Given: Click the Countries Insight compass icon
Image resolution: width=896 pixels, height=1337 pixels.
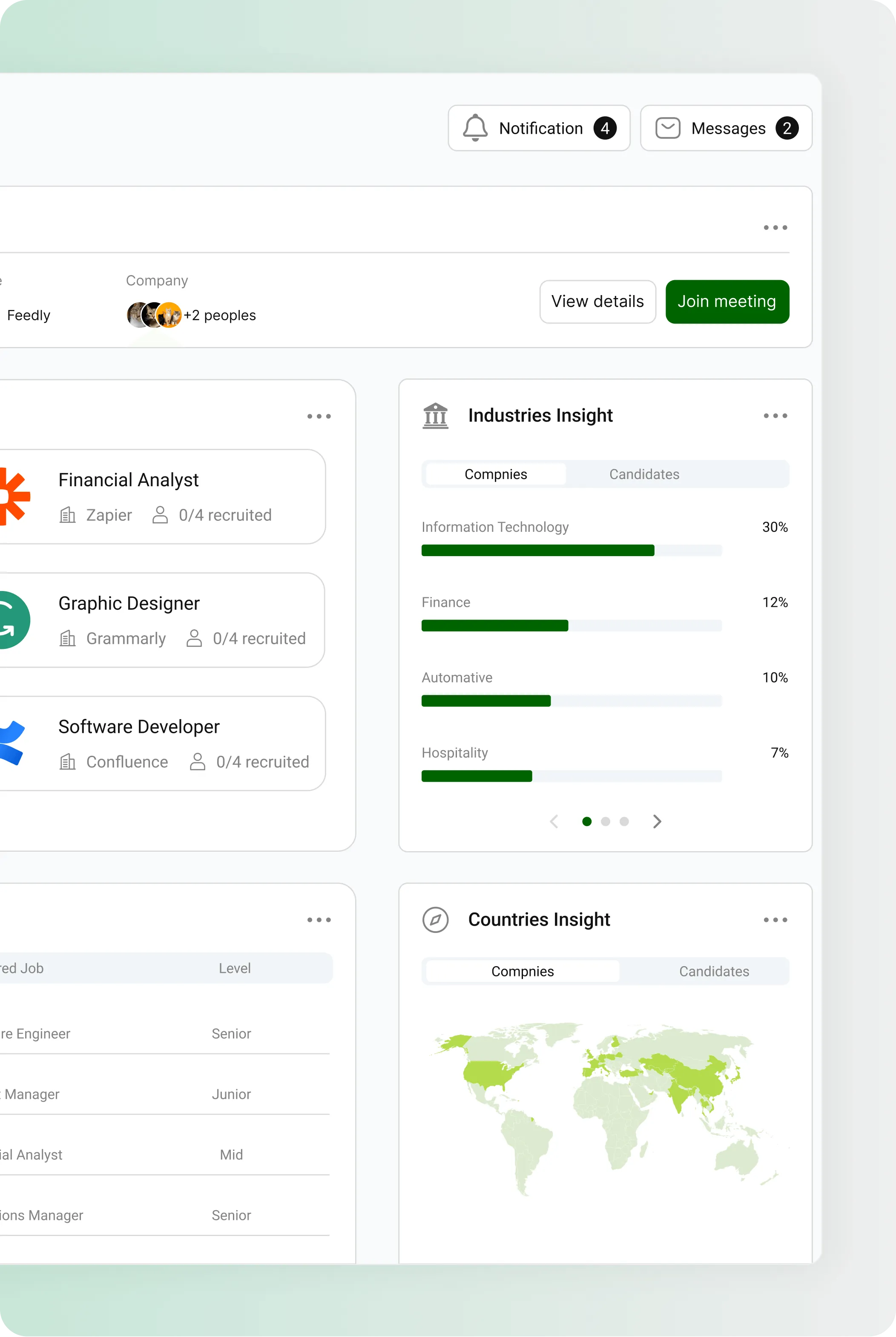Looking at the screenshot, I should [x=435, y=919].
